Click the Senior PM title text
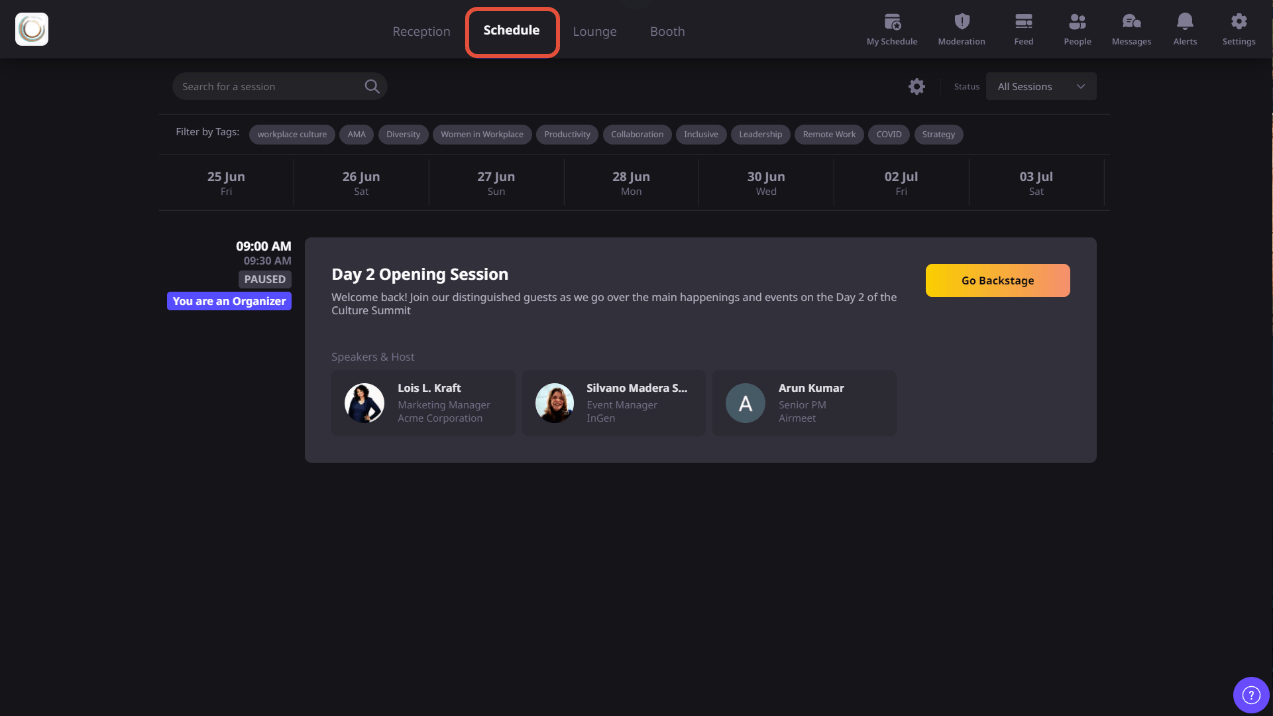The width and height of the screenshot is (1273, 716). (x=802, y=405)
